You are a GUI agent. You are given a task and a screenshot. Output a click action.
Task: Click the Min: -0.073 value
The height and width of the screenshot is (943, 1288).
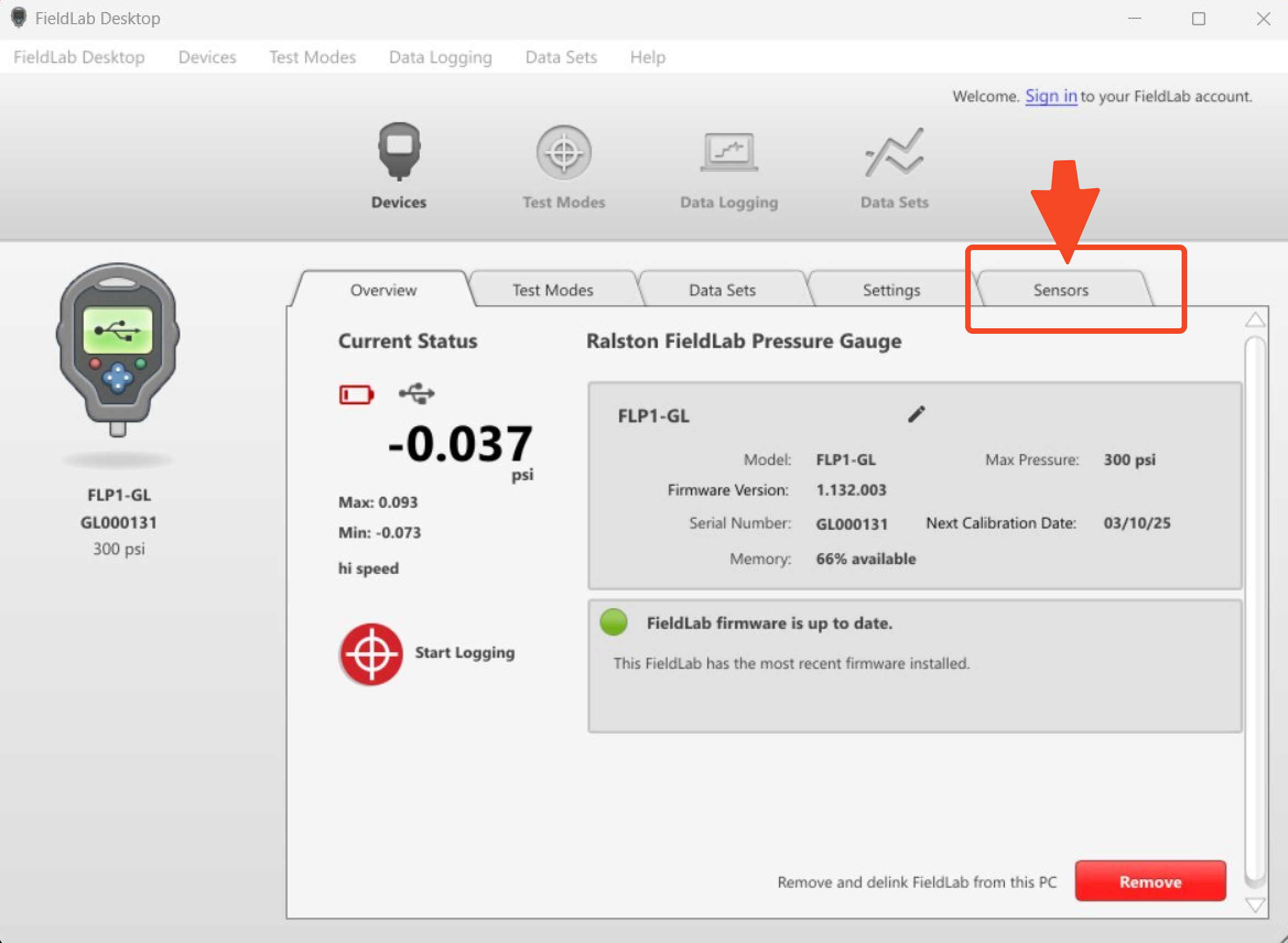(380, 533)
